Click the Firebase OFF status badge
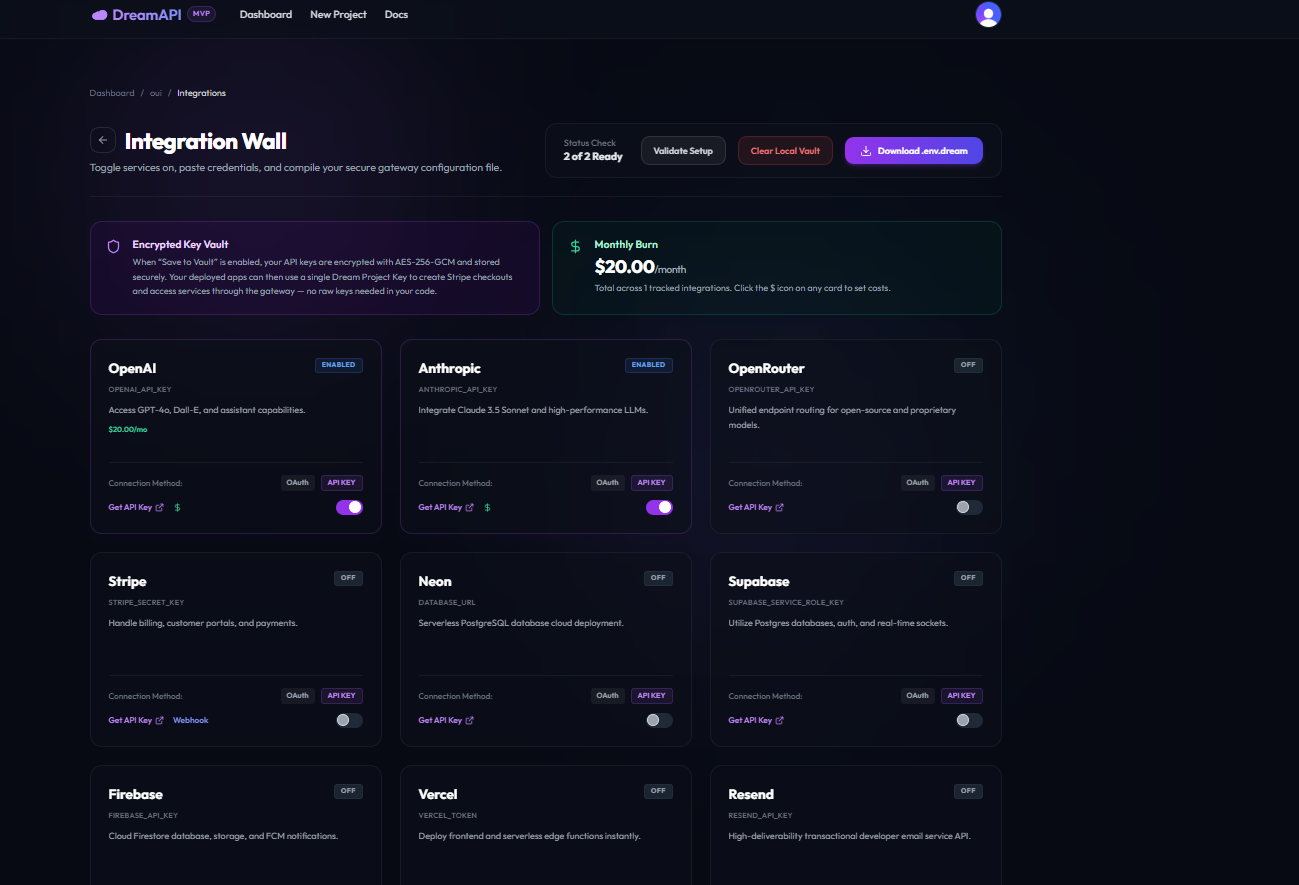The width and height of the screenshot is (1299, 885). coord(348,791)
